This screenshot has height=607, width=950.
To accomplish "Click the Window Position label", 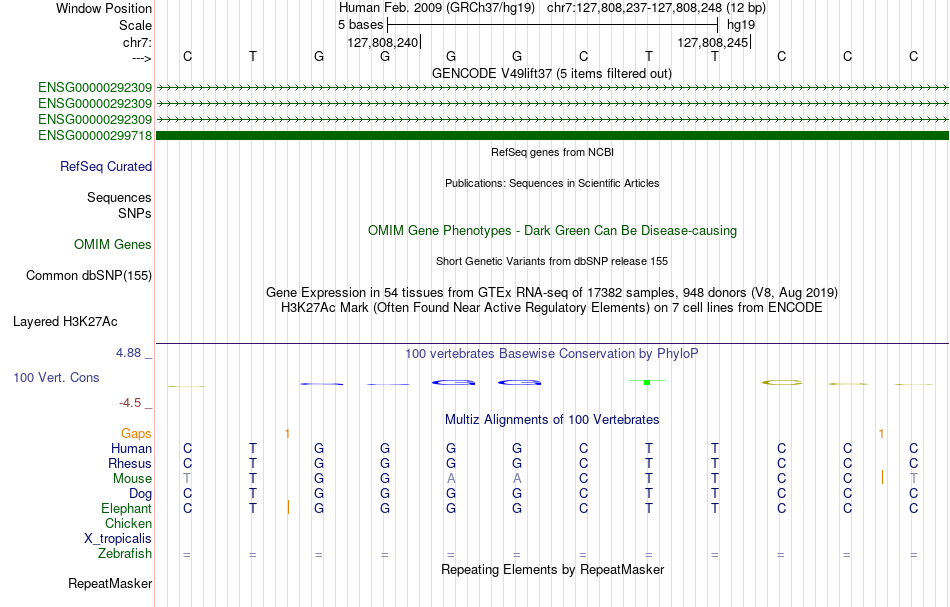I will click(x=104, y=8).
